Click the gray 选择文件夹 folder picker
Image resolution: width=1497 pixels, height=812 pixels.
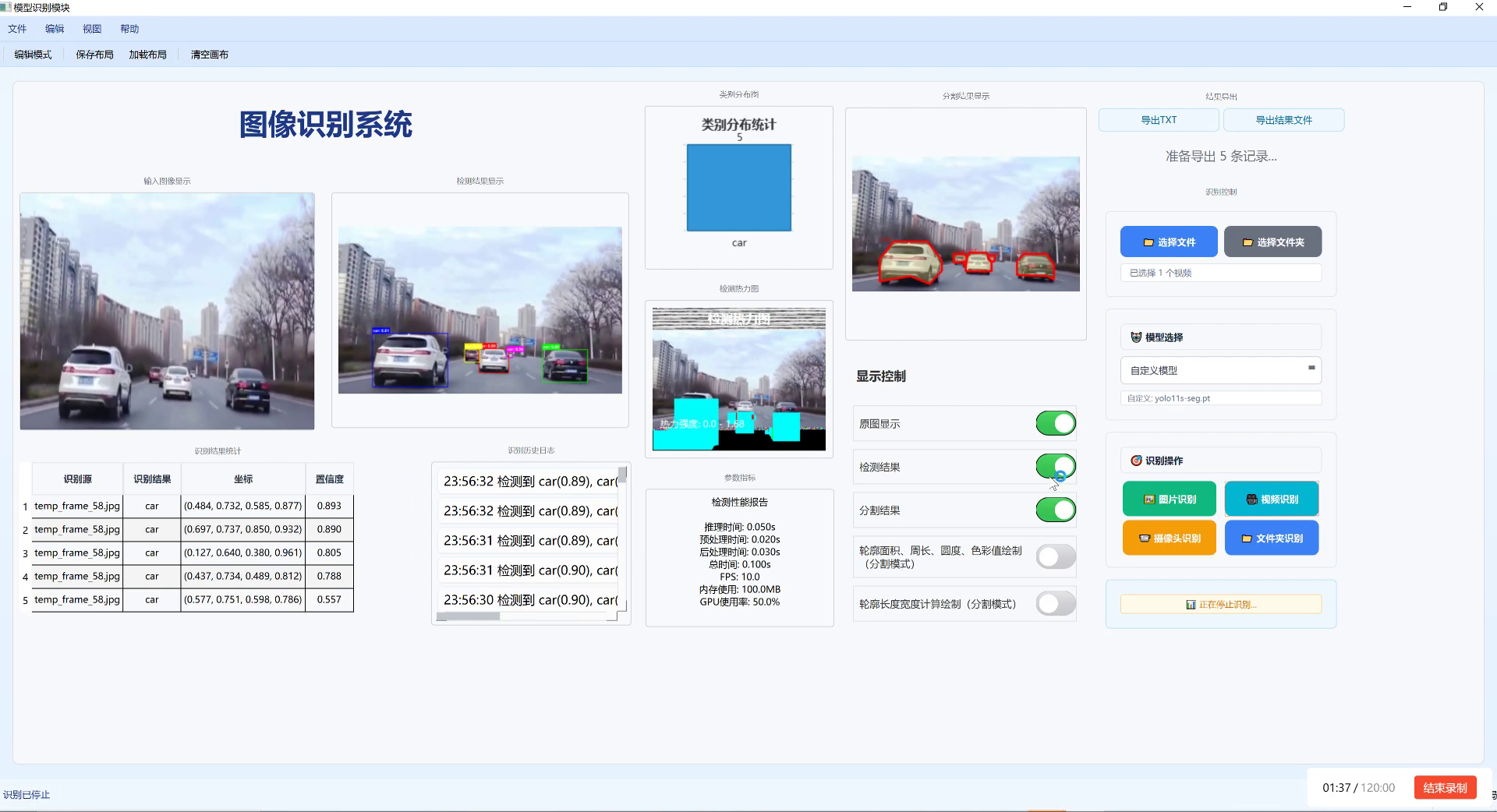pos(1272,242)
